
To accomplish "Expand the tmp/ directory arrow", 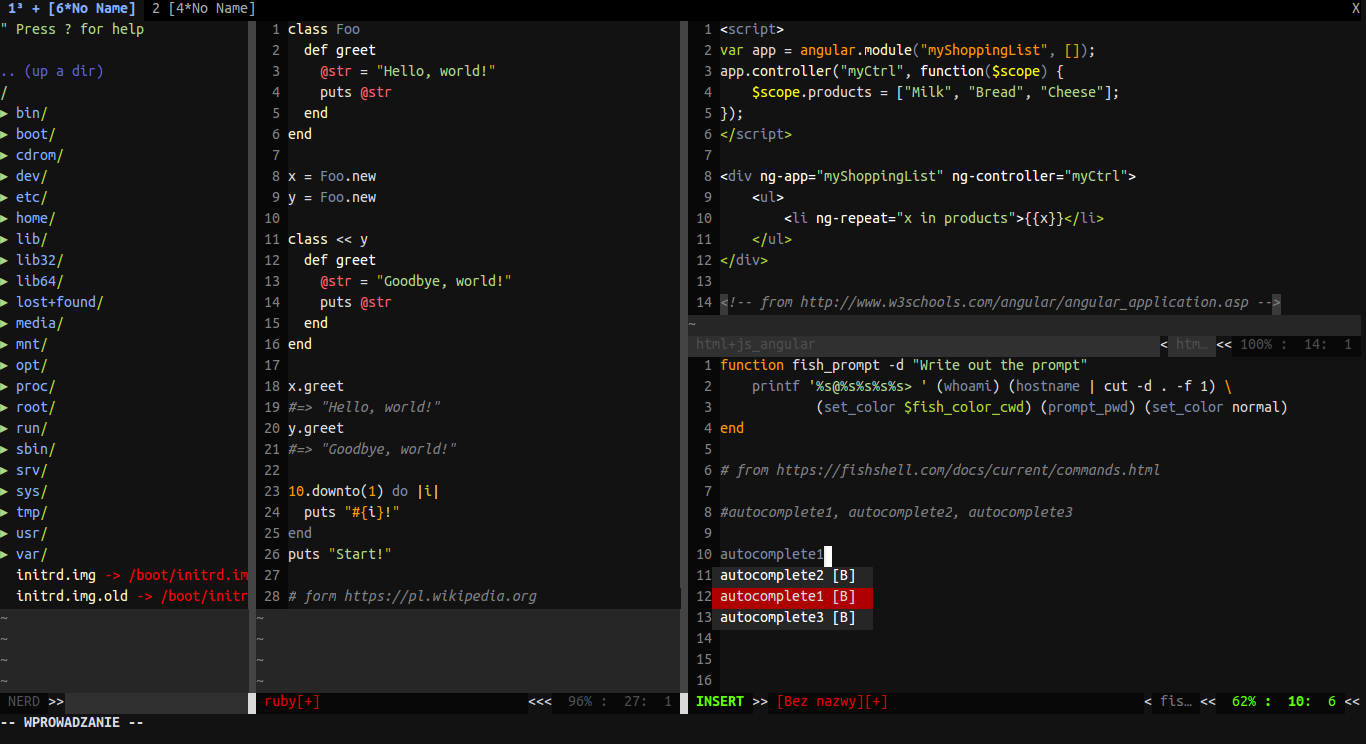I will (4, 512).
